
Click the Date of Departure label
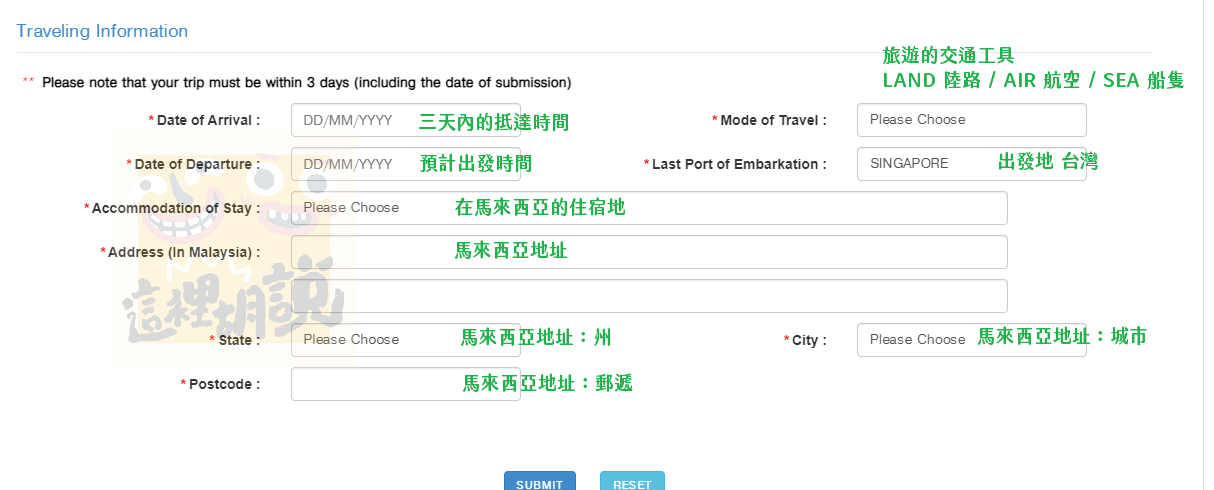pyautogui.click(x=197, y=164)
